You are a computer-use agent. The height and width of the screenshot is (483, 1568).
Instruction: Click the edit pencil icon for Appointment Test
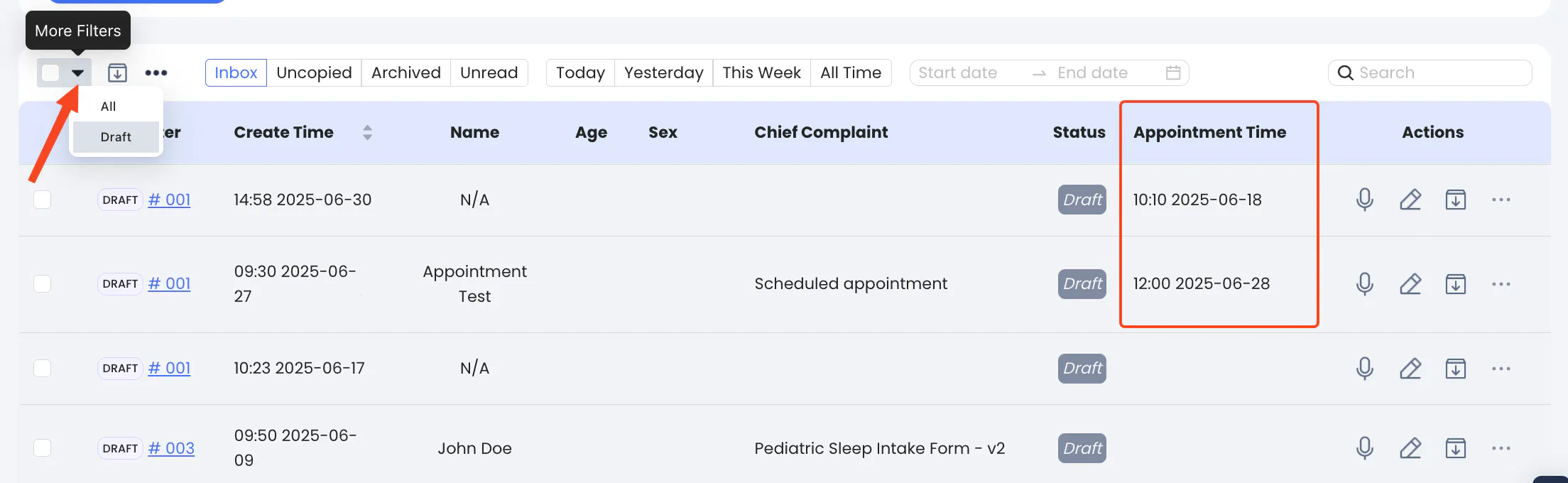1410,284
